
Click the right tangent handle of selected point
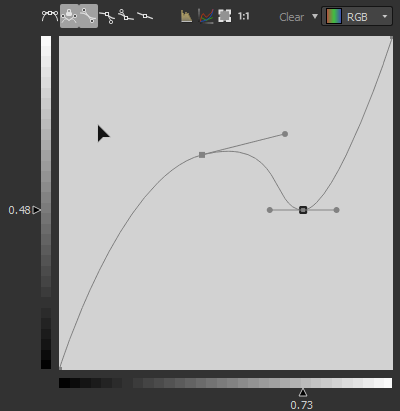336,210
